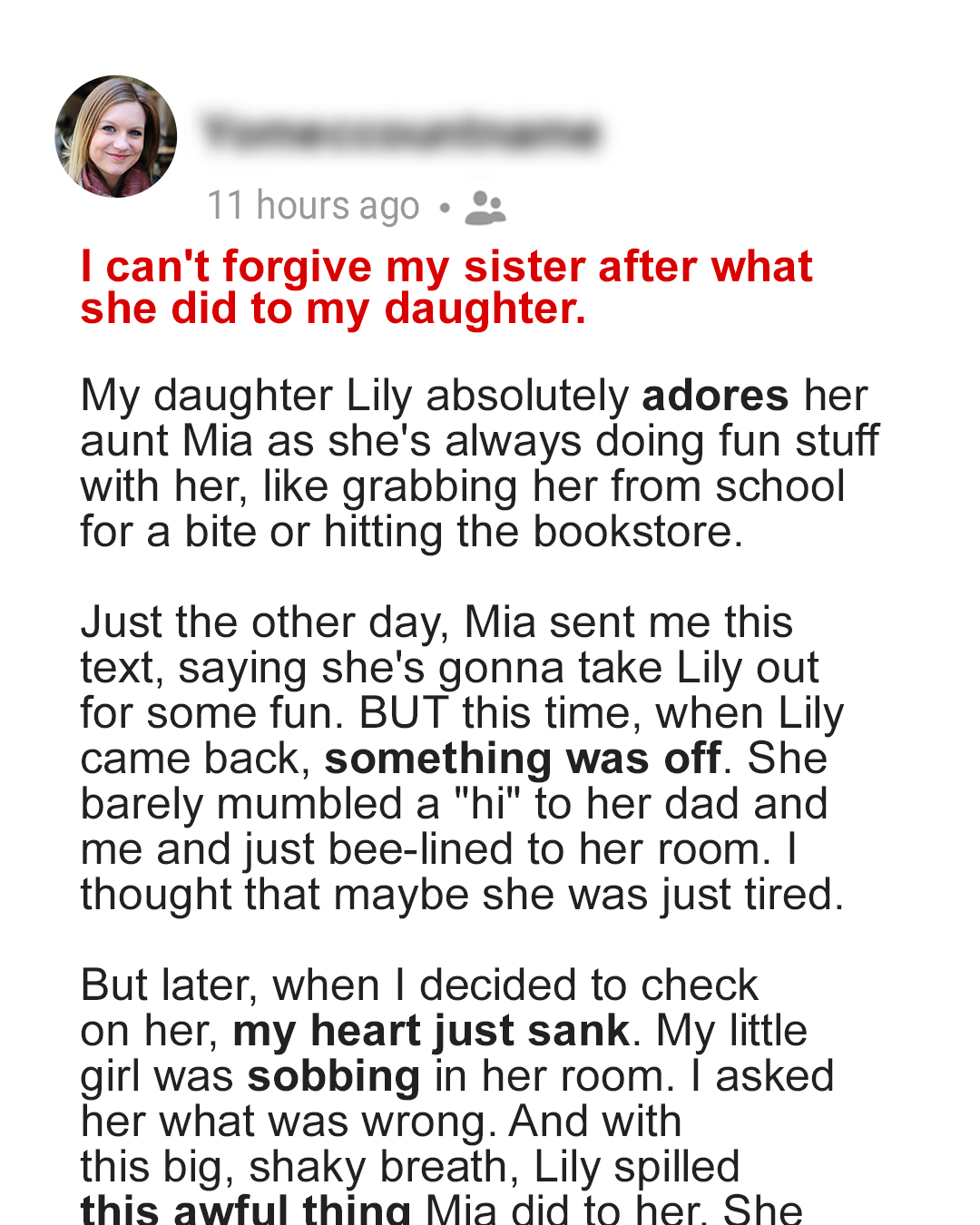Open the blurred account name

(401, 132)
